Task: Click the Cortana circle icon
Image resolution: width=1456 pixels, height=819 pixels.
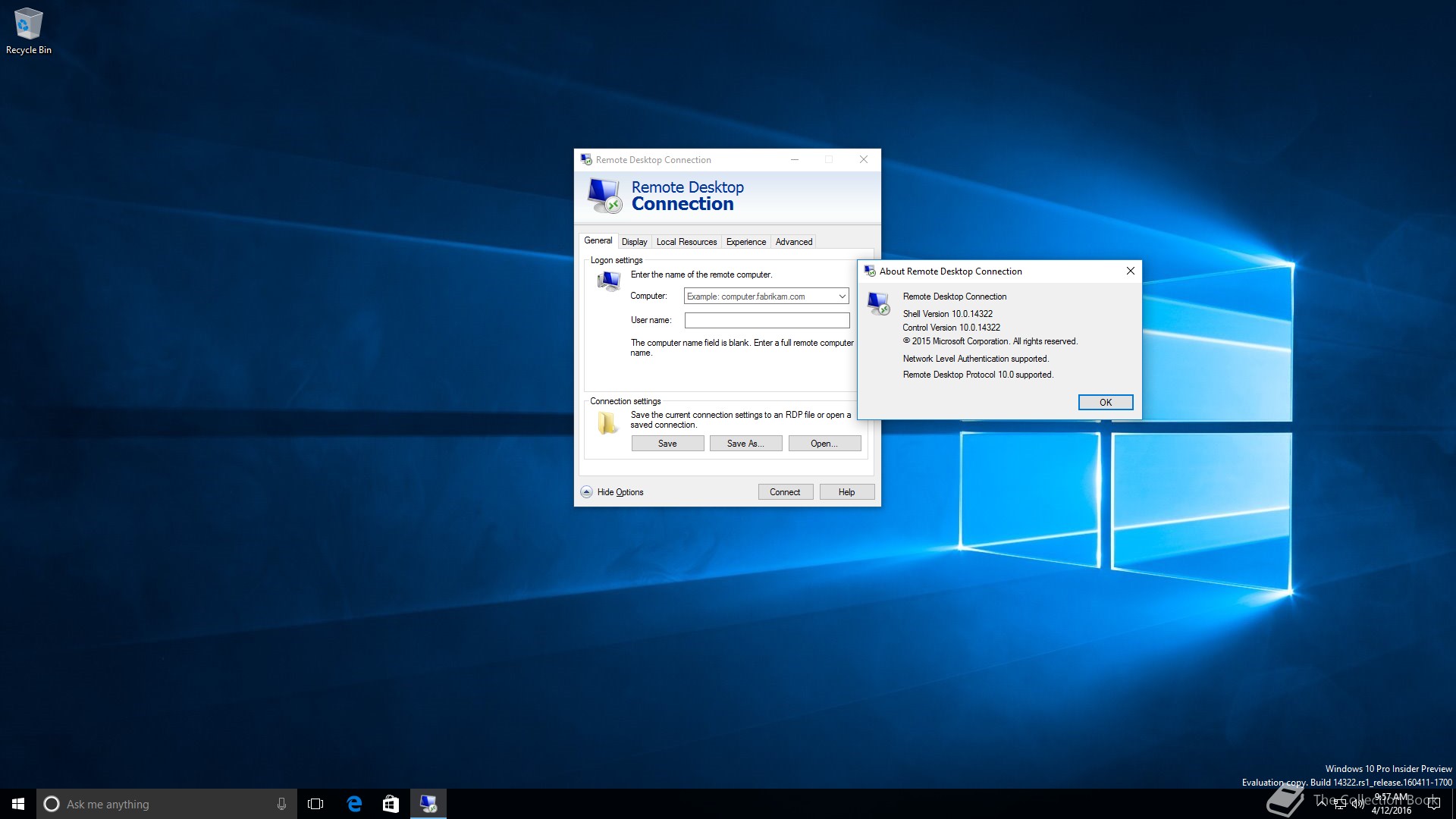Action: click(x=52, y=804)
